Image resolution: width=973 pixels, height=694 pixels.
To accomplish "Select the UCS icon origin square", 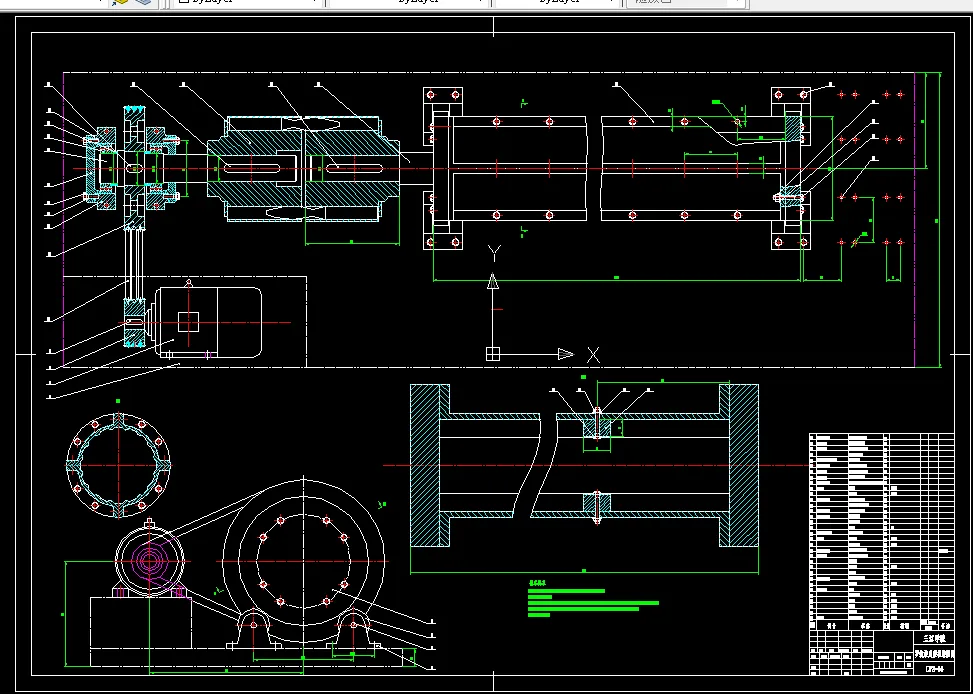I will pyautogui.click(x=492, y=354).
